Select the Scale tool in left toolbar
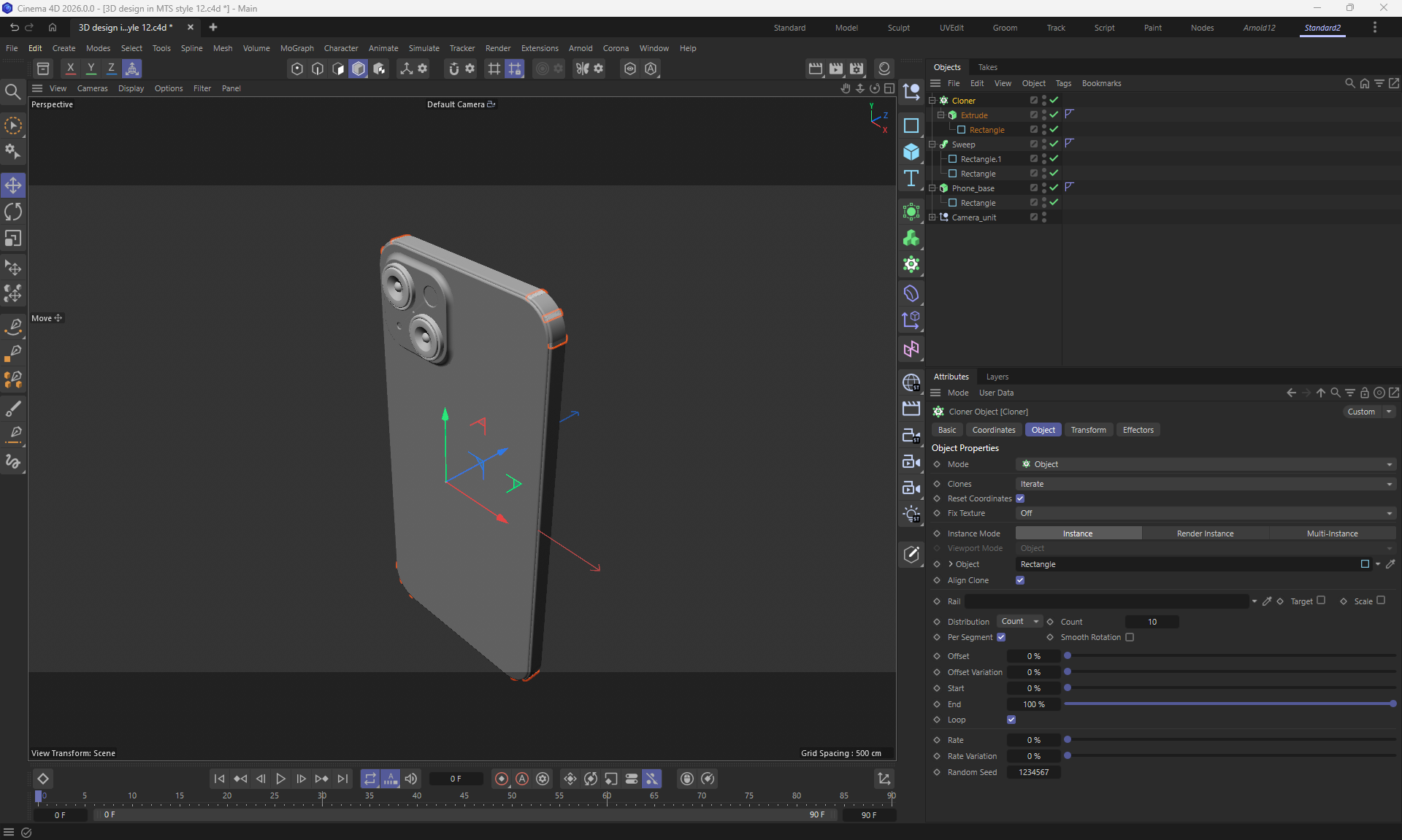 (13, 239)
